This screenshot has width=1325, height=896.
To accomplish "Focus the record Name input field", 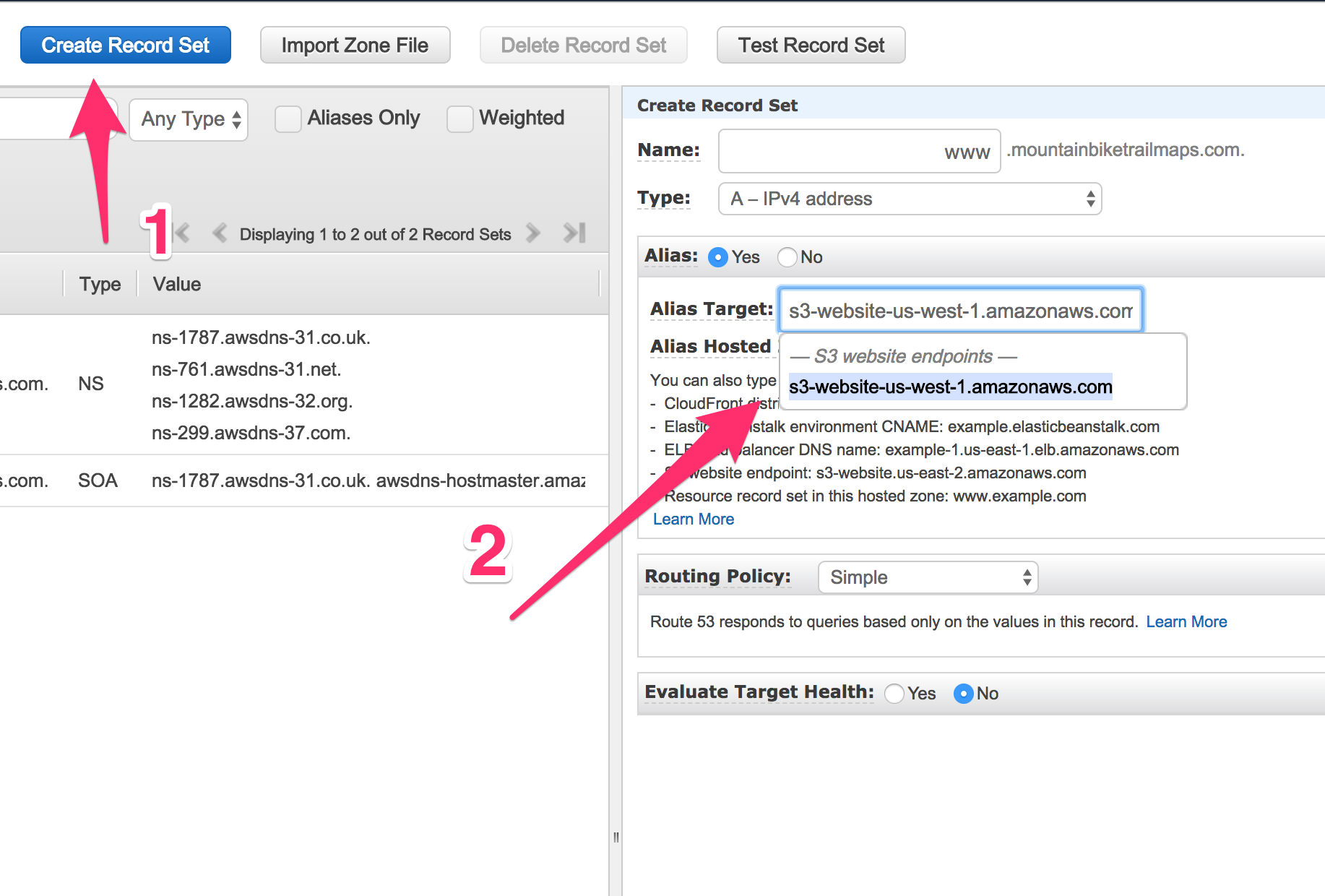I will 860,151.
